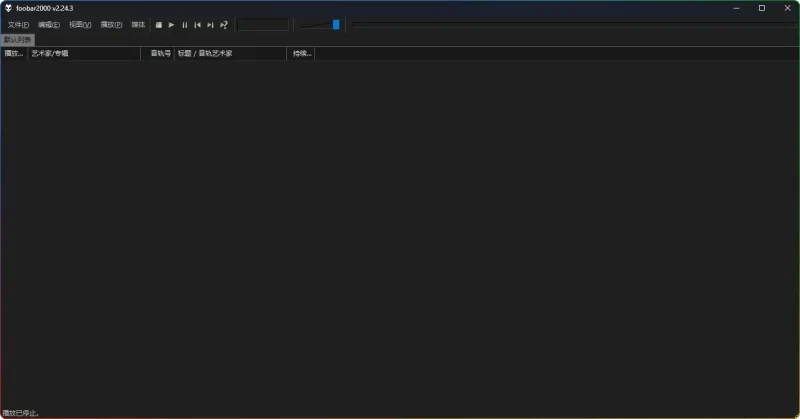Open the 媒体 Library menu
Image resolution: width=800 pixels, height=419 pixels.
click(x=138, y=24)
